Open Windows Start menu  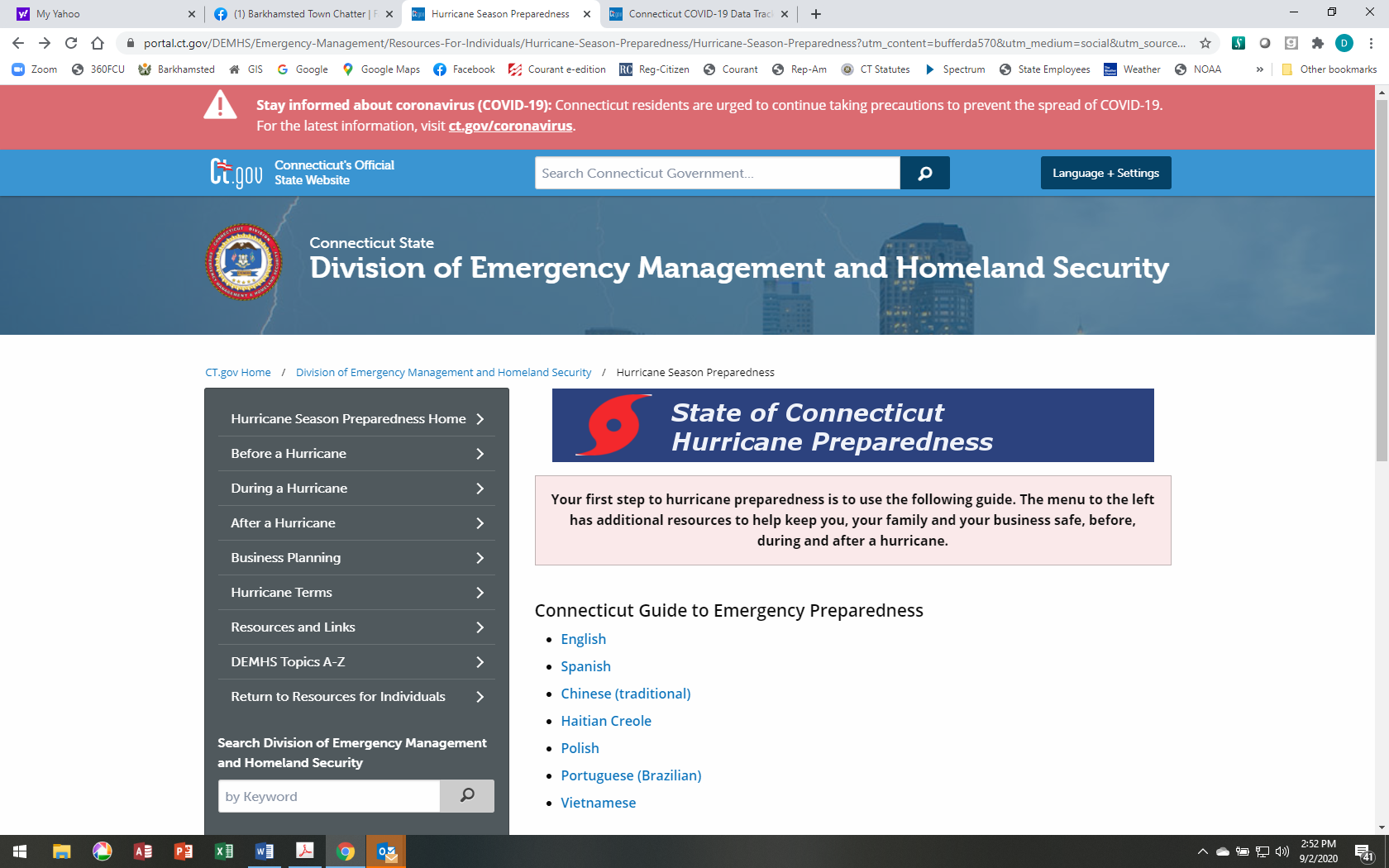point(20,851)
